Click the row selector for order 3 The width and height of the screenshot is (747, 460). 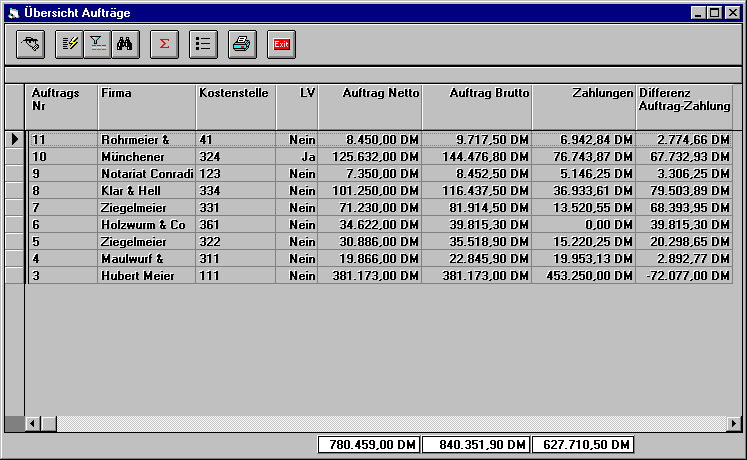(x=15, y=276)
